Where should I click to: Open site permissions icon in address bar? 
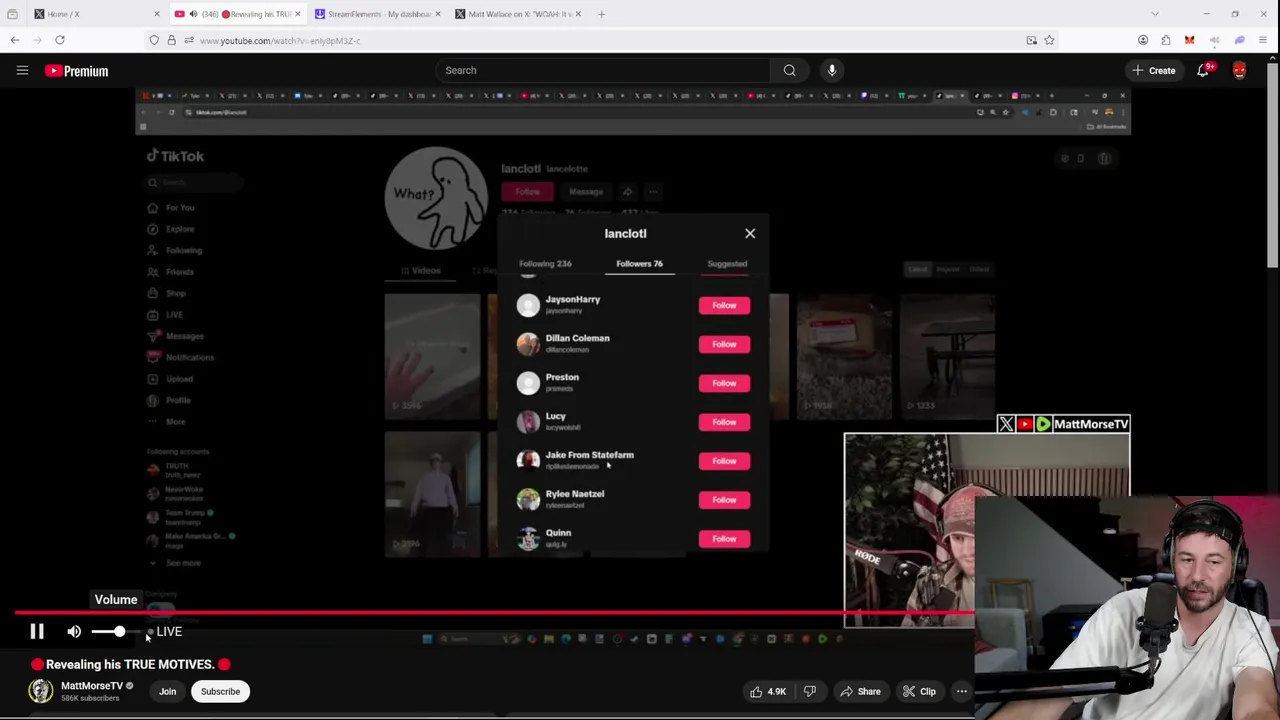click(x=188, y=40)
